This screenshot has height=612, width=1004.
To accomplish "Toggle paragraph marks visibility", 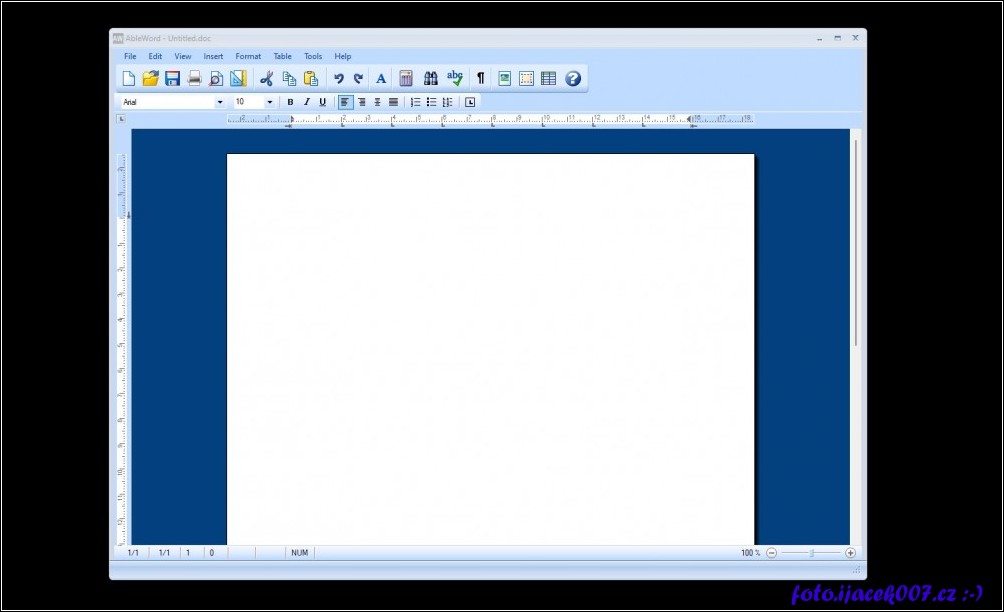I will click(x=480, y=78).
